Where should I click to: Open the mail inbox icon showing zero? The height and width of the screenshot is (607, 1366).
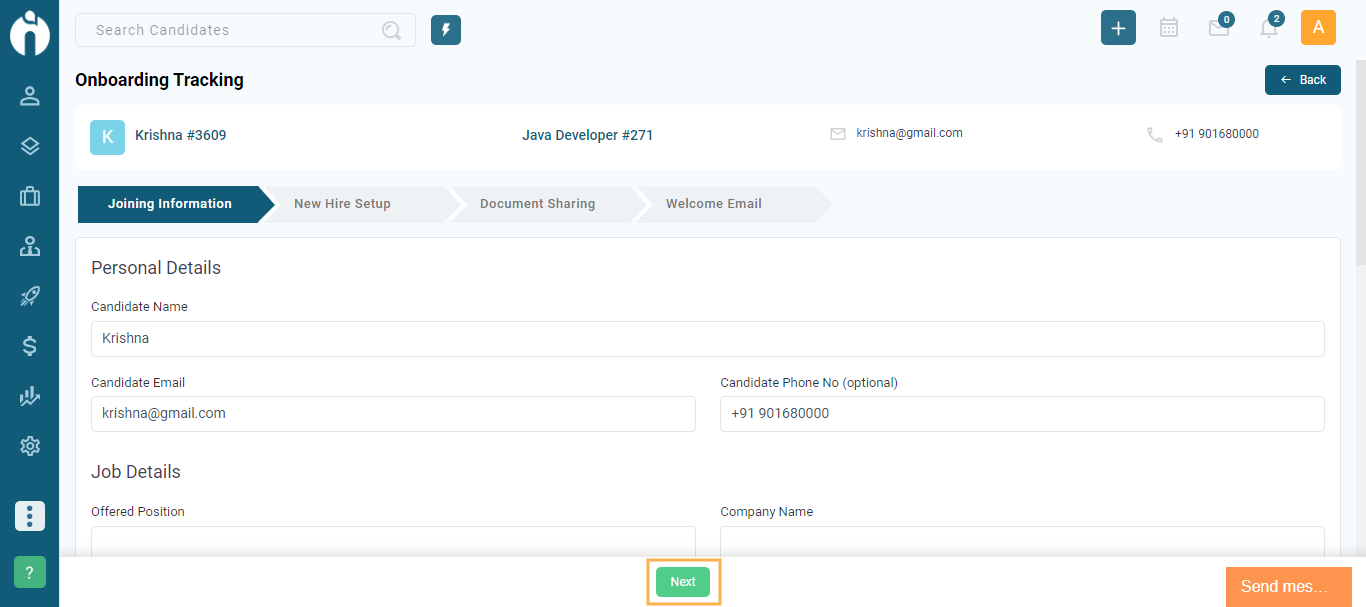pyautogui.click(x=1218, y=28)
